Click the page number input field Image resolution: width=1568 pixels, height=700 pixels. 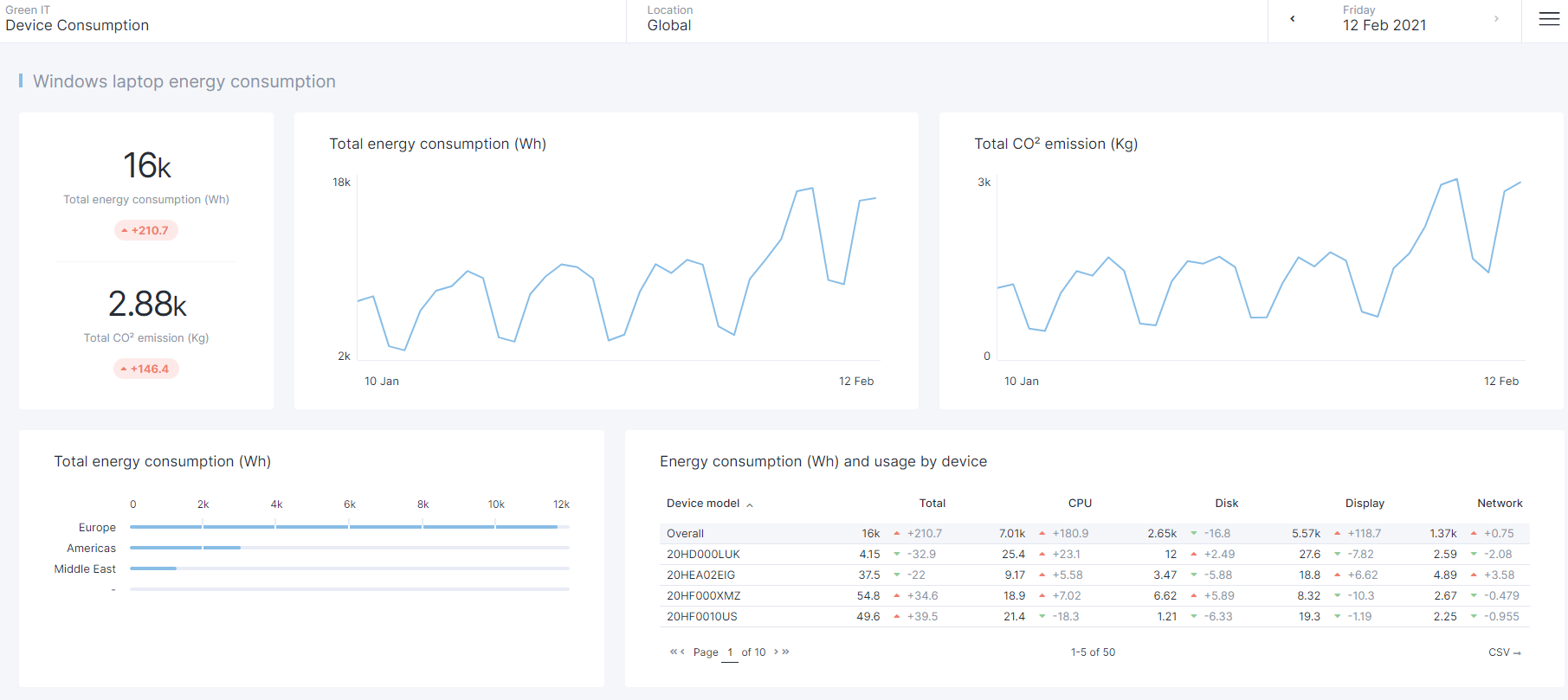tap(730, 653)
